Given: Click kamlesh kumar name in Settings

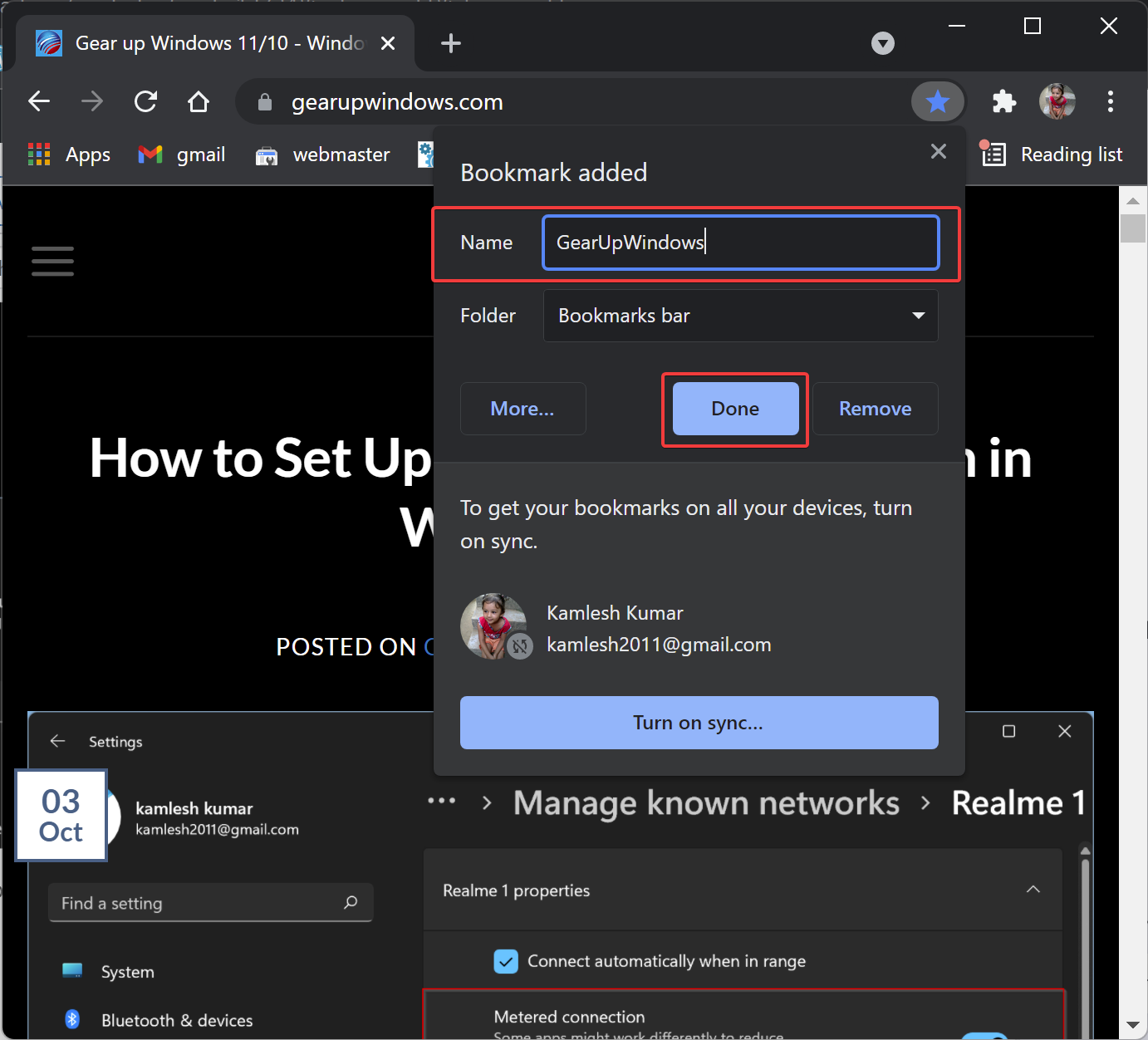Looking at the screenshot, I should (x=194, y=808).
